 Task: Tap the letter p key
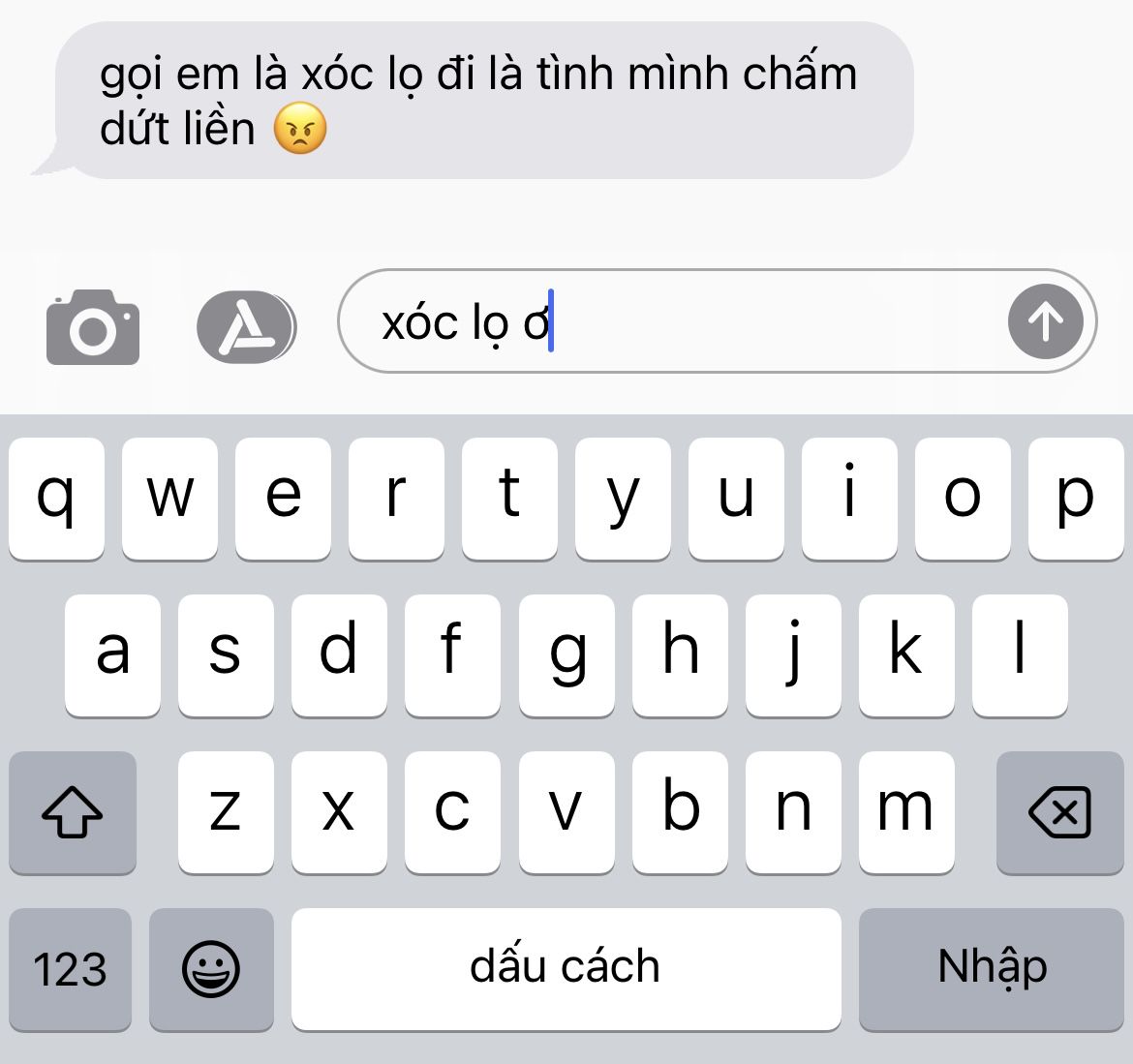pyautogui.click(x=1076, y=499)
